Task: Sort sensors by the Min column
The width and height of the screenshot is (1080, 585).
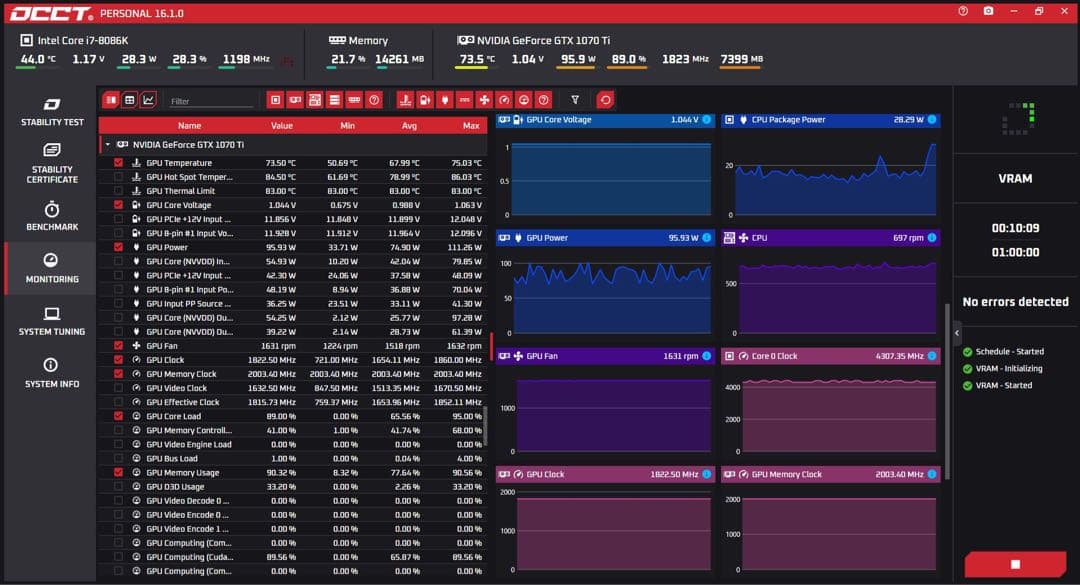Action: coord(348,125)
